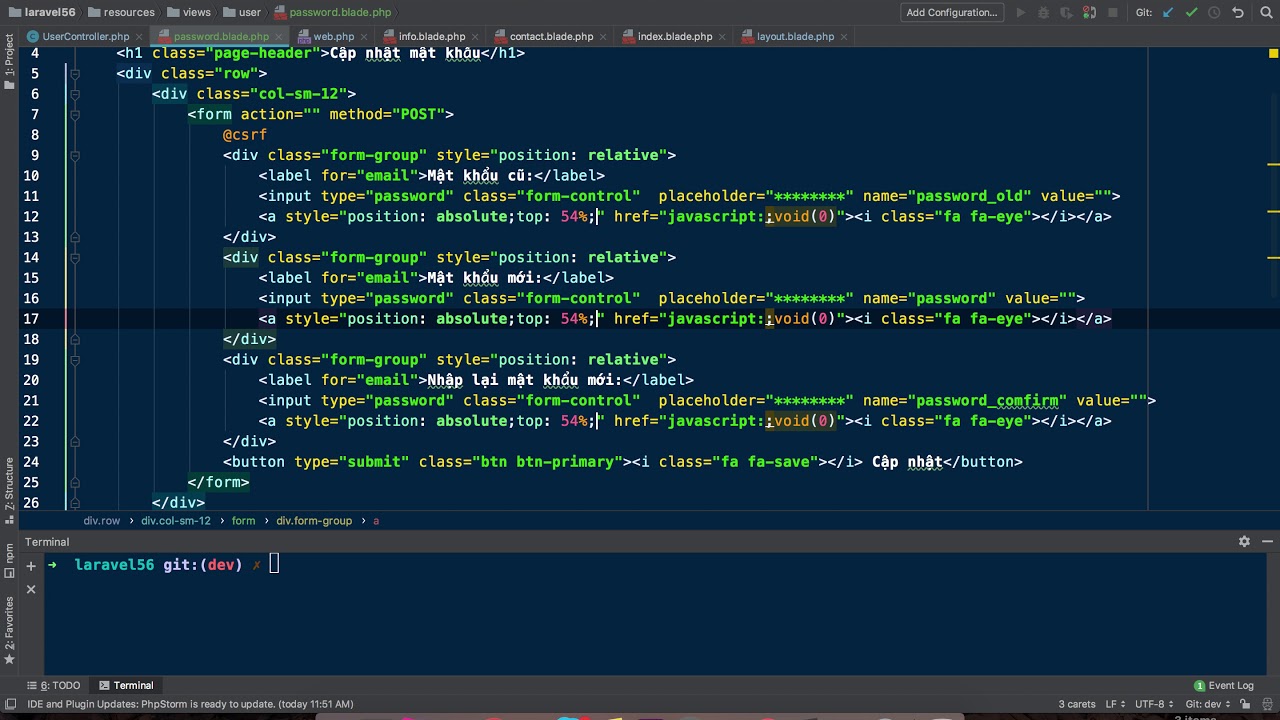Collapse the div block at line 9
The image size is (1280, 720).
click(x=74, y=156)
